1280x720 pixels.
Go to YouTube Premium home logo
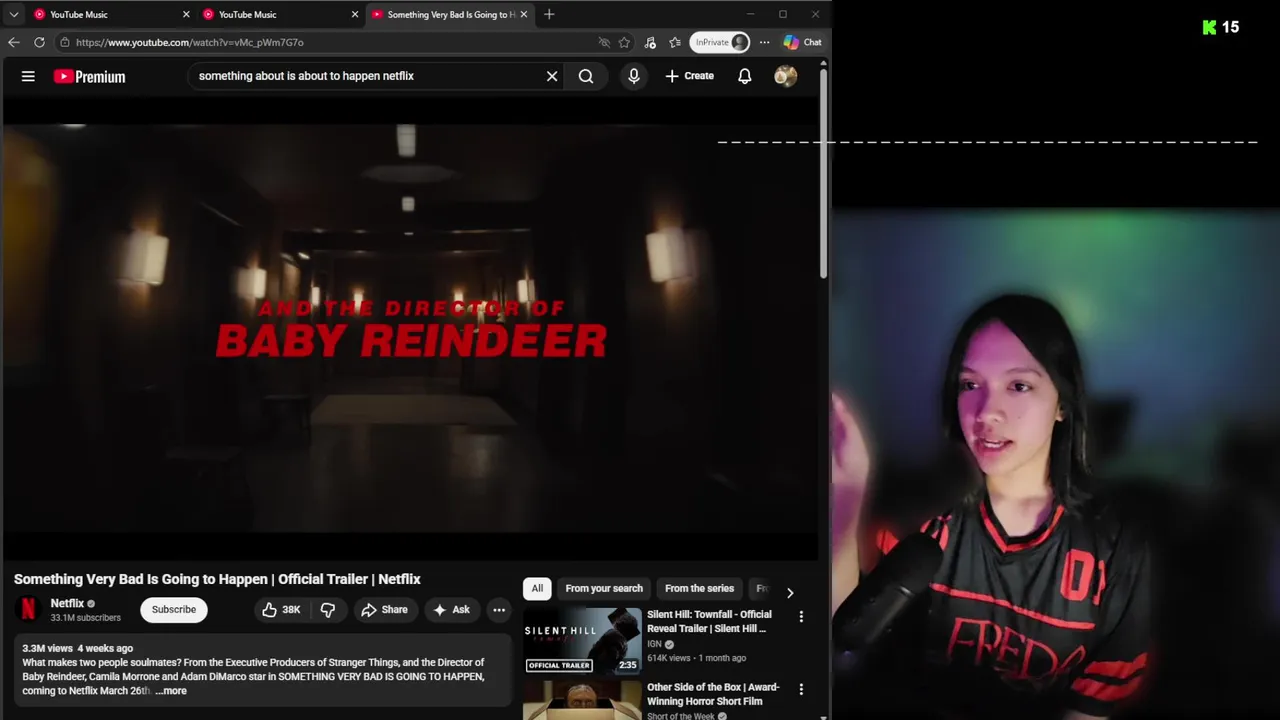point(90,76)
